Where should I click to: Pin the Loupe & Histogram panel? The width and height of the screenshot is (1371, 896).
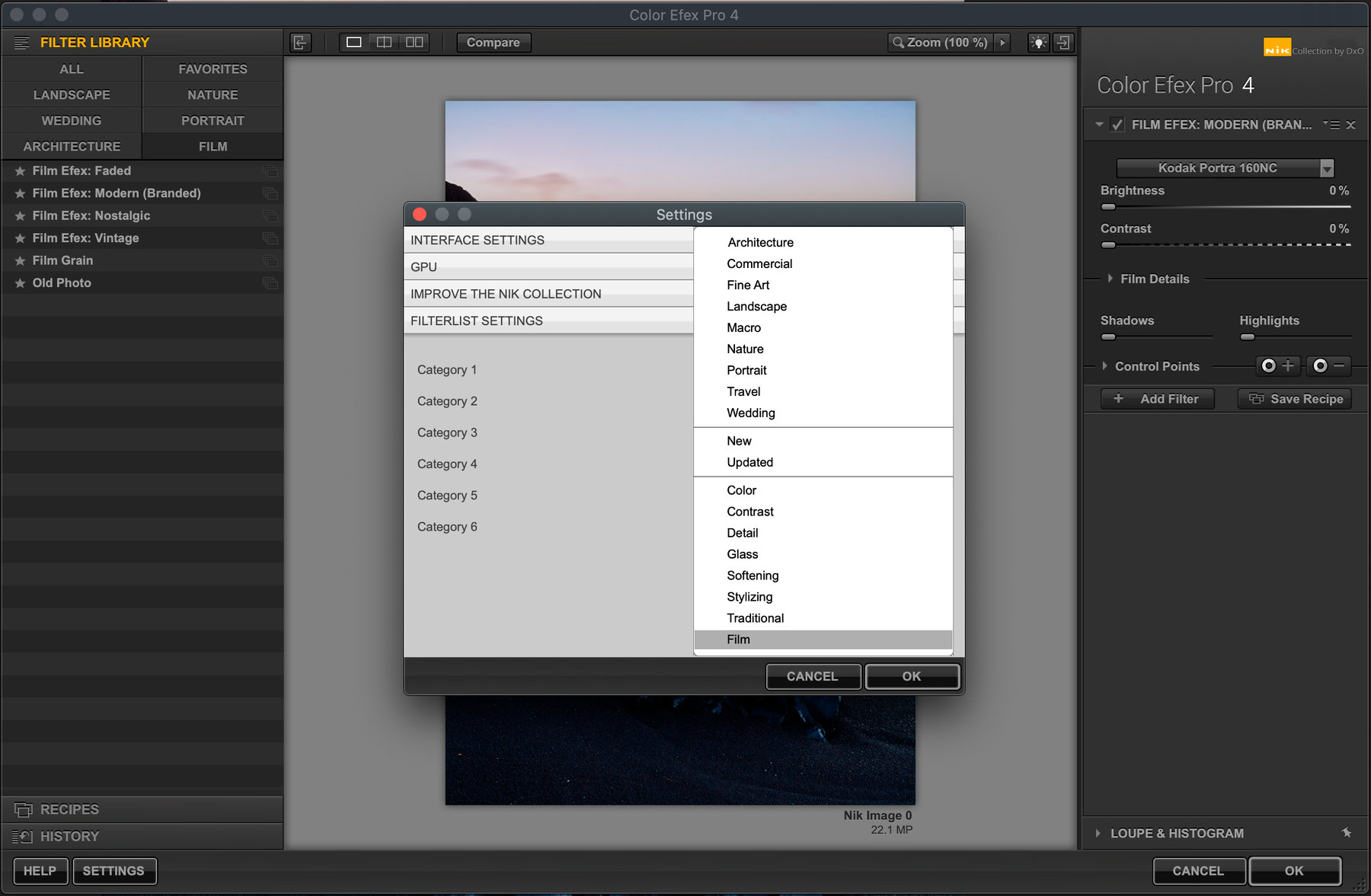[1347, 833]
